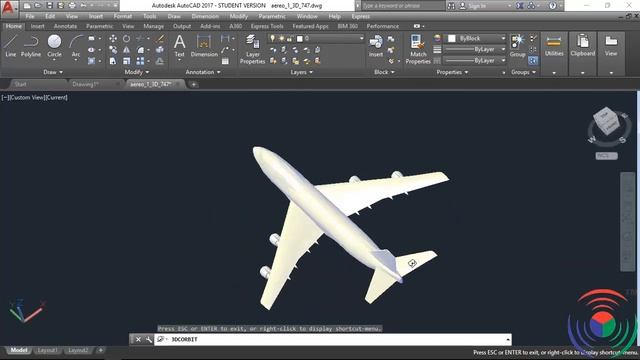Screen dimensions: 640x360
Task: Open the linetype ByLayer dropdown
Action: point(503,60)
